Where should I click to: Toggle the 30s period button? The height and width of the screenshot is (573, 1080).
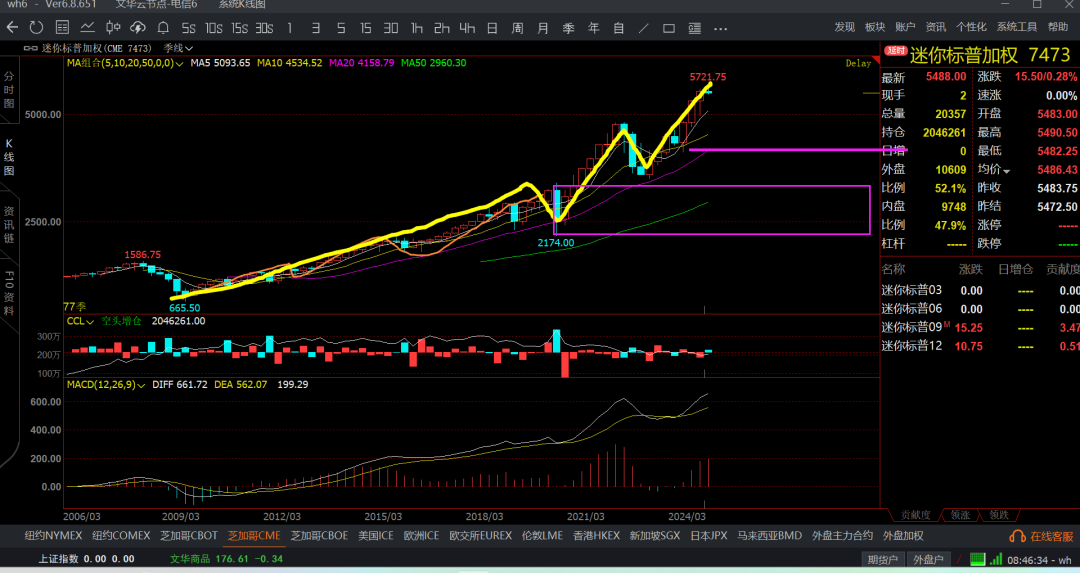[x=264, y=28]
